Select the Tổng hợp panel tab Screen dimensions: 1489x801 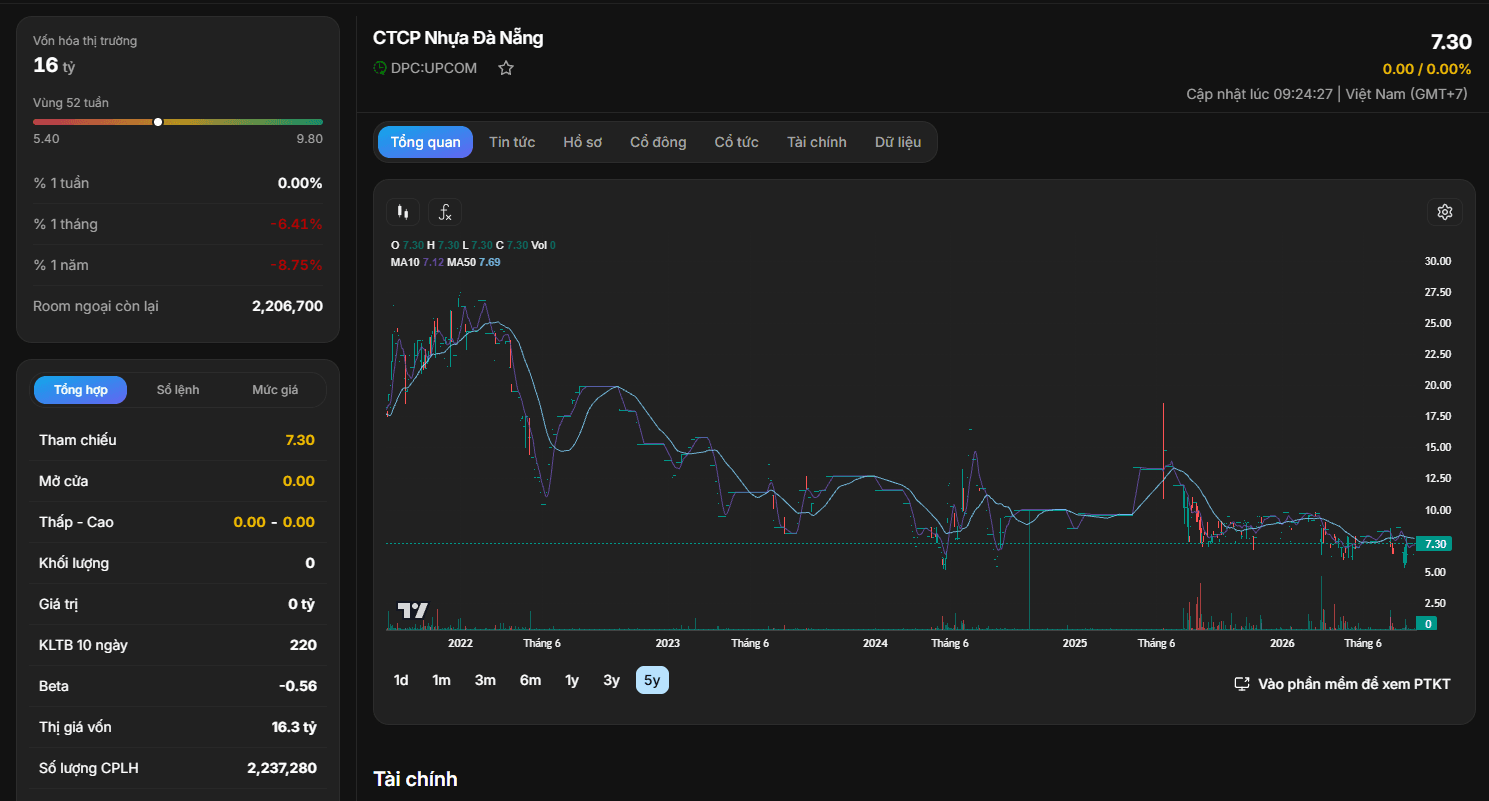(80, 390)
